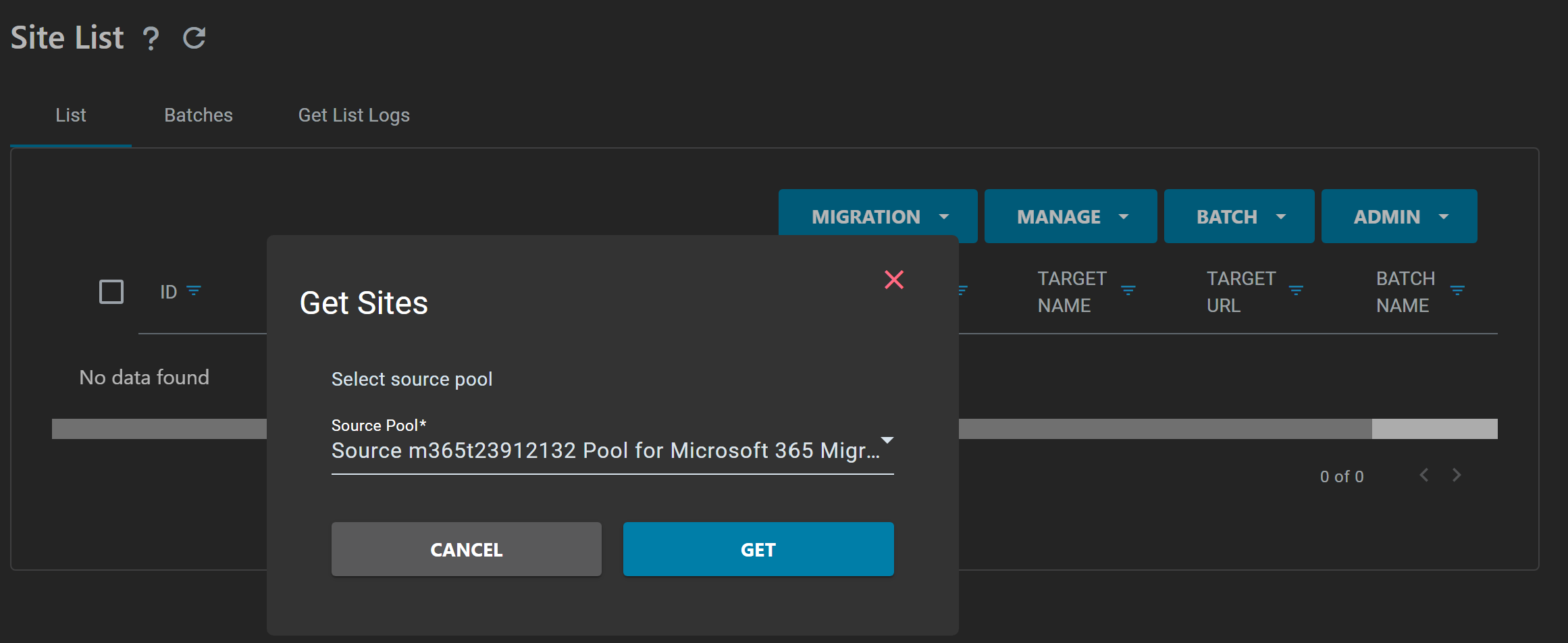Open the Site List help icon
Image resolution: width=1568 pixels, height=643 pixels.
click(151, 38)
